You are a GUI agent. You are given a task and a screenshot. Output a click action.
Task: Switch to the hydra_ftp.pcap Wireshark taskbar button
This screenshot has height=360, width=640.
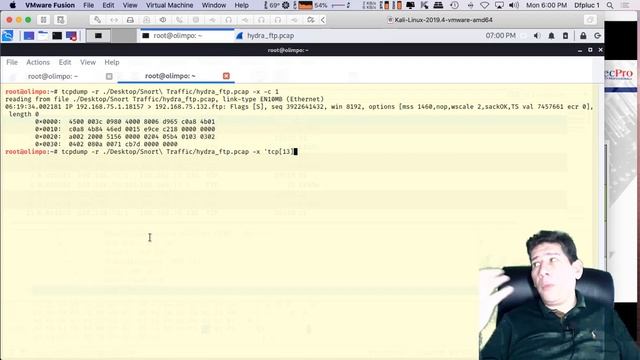click(265, 36)
